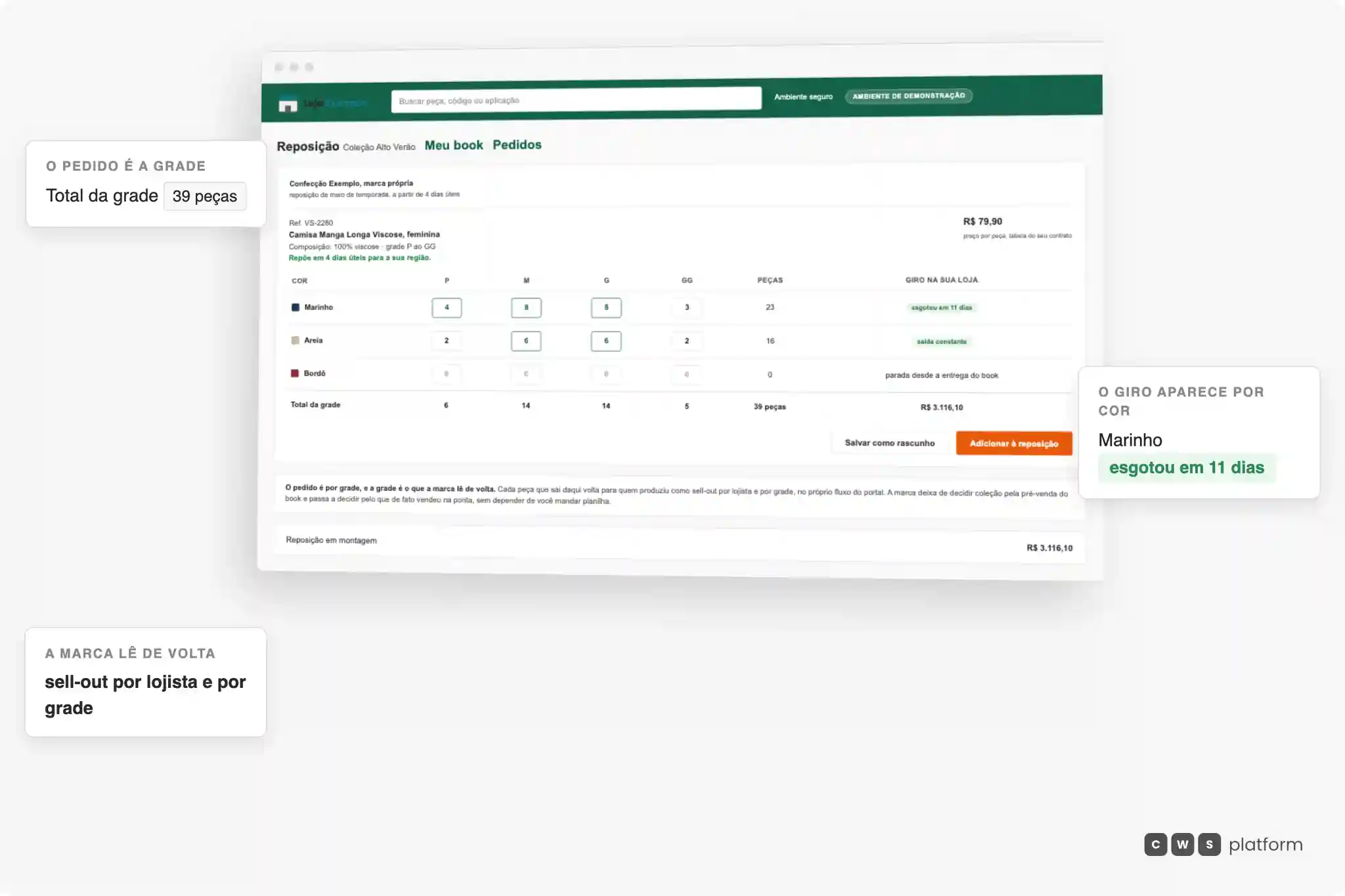This screenshot has height=896, width=1345.
Task: Focus the search field for peça or código
Action: [576, 100]
